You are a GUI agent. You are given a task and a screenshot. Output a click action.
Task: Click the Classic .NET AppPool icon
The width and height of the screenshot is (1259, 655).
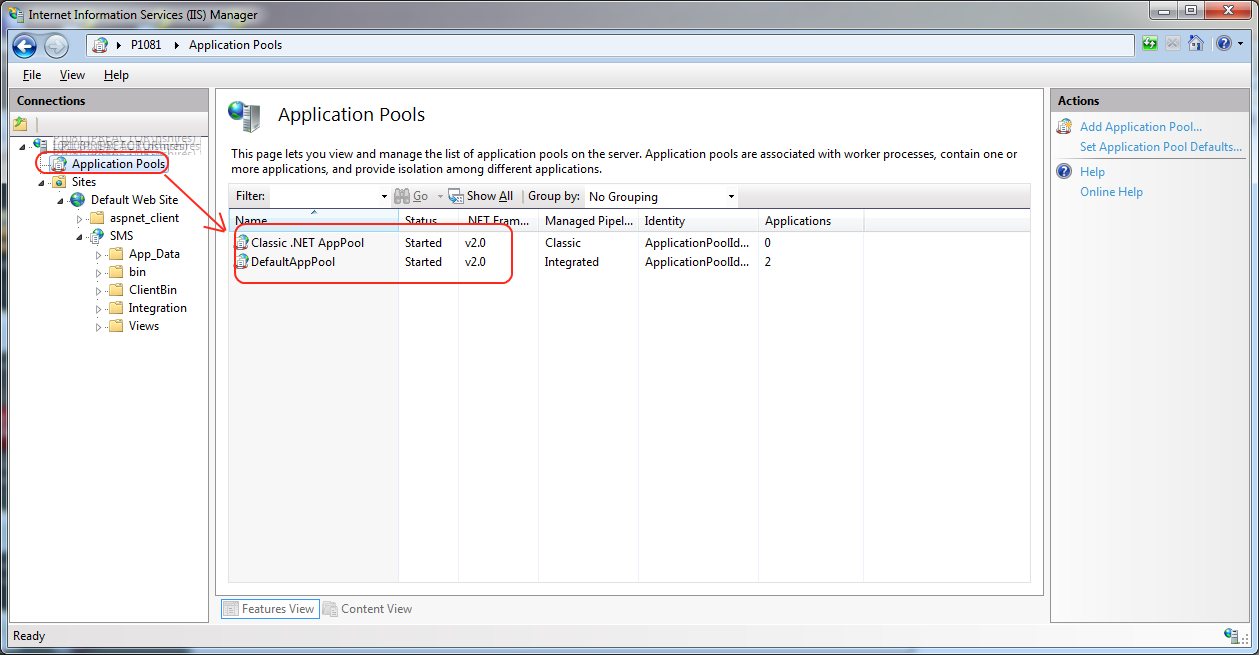click(241, 243)
